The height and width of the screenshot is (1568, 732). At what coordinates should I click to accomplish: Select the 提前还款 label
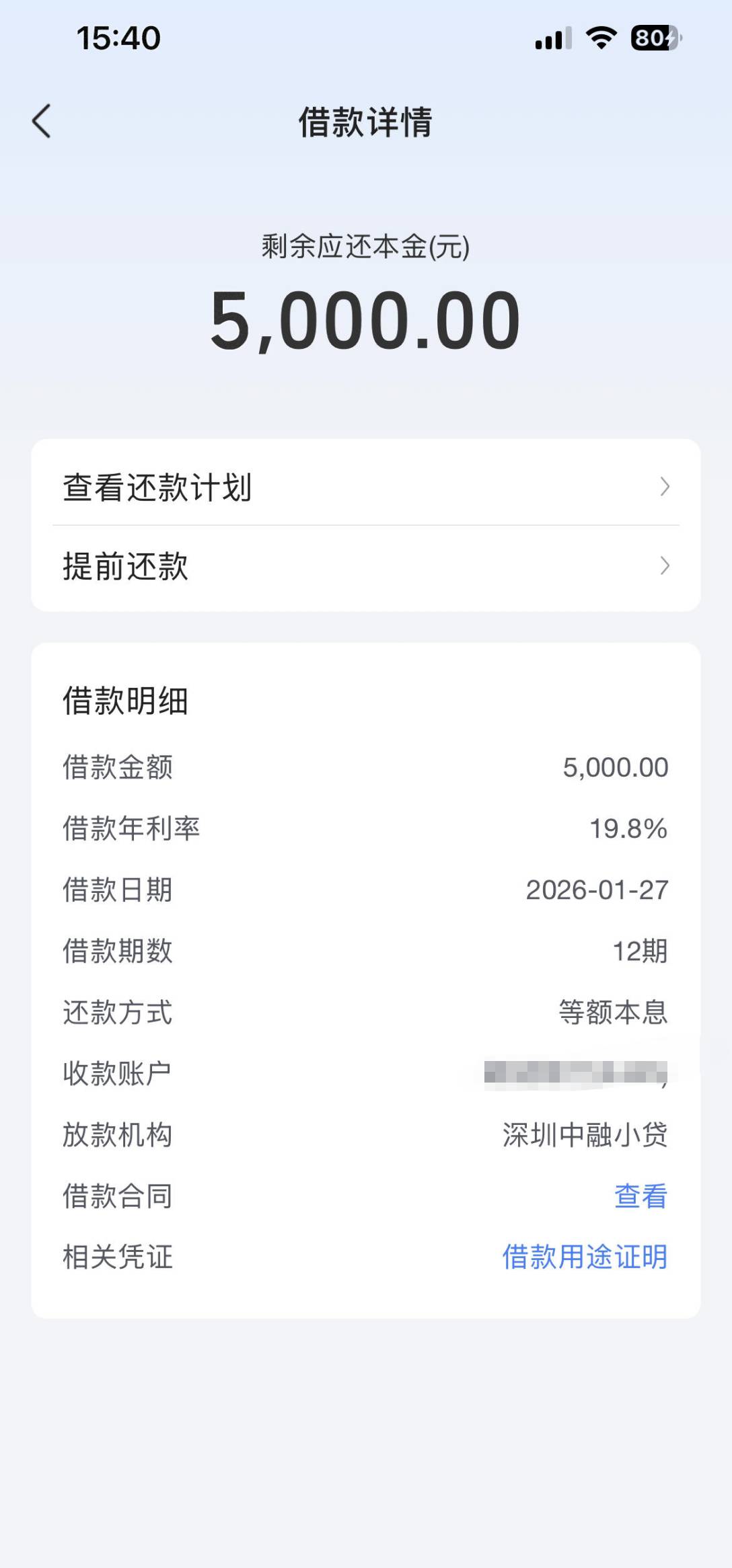point(126,566)
